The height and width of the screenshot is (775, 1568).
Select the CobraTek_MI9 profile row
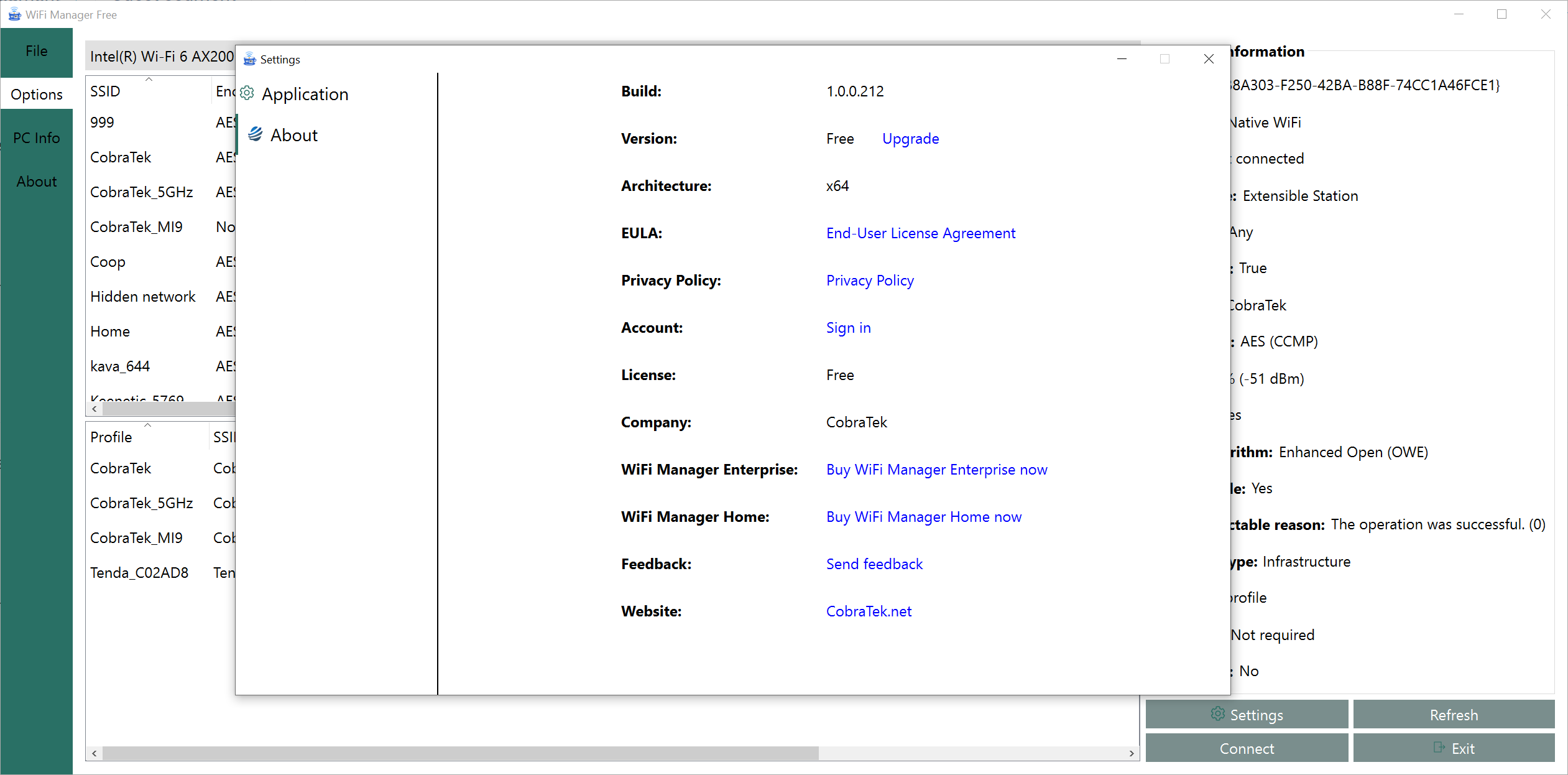160,538
